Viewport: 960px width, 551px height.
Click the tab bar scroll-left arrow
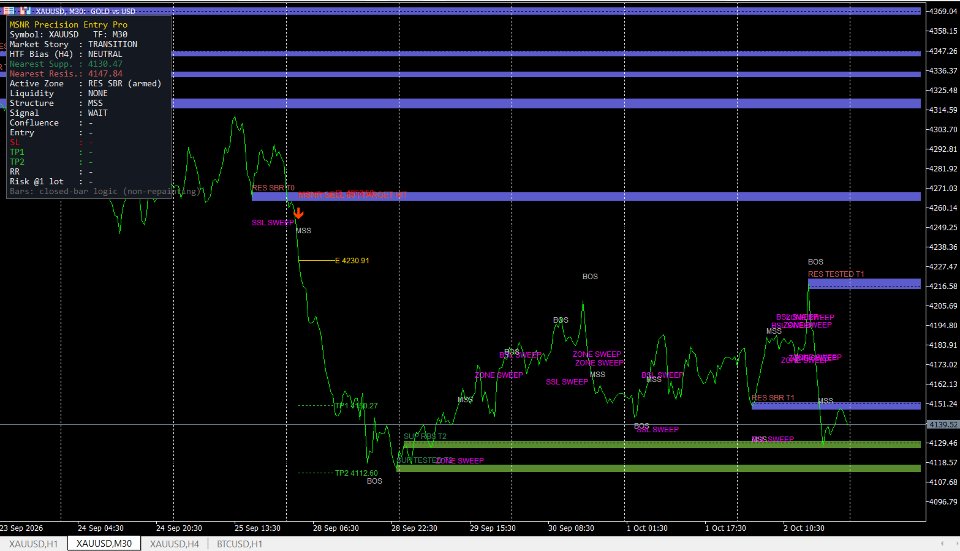click(942, 544)
